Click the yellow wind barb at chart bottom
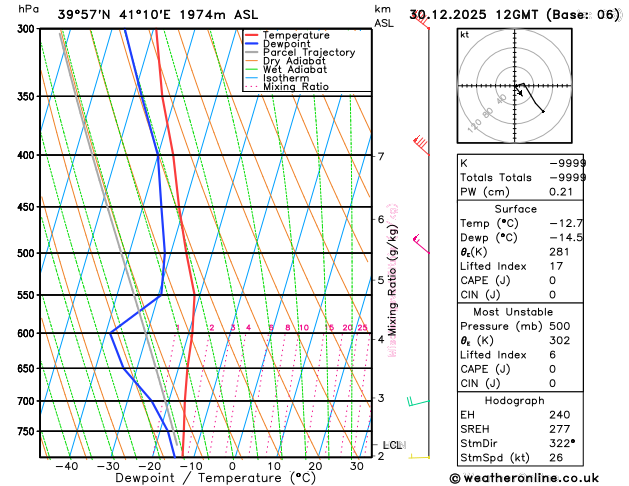The image size is (629, 486). (x=419, y=457)
